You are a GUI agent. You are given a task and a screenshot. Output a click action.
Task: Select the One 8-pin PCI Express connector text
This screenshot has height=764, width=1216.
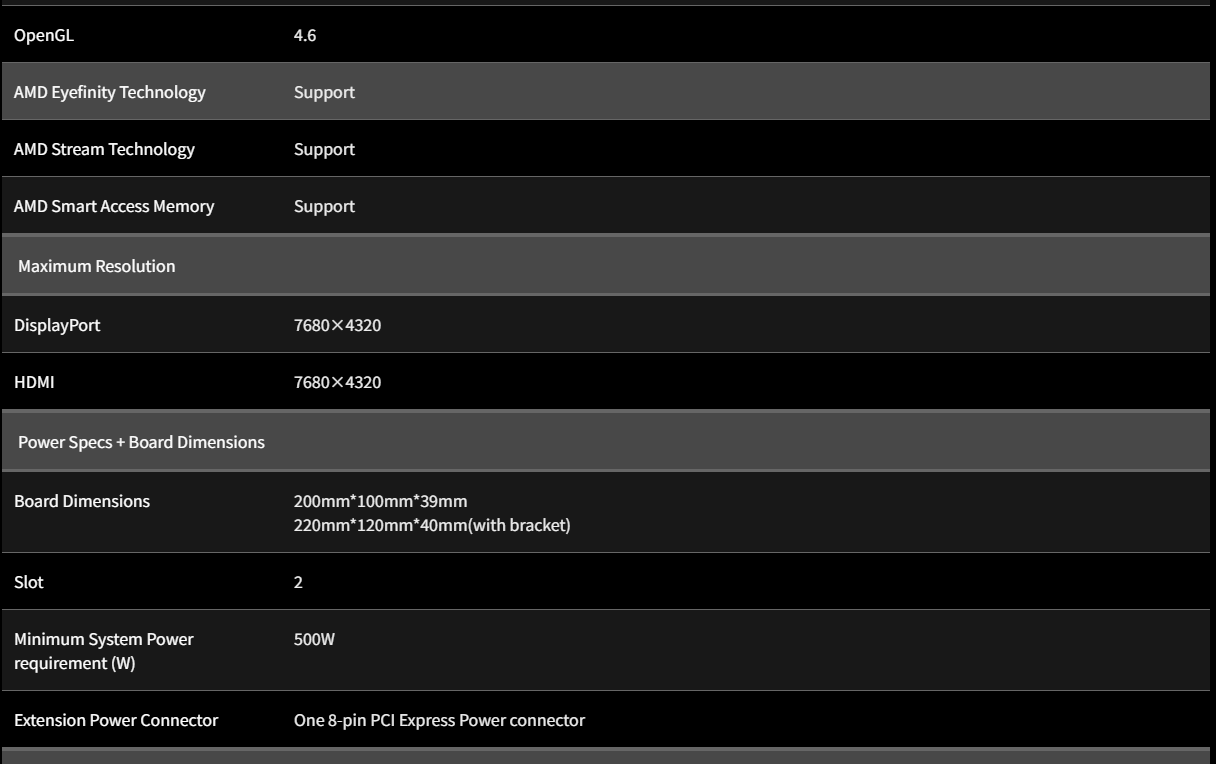point(439,720)
